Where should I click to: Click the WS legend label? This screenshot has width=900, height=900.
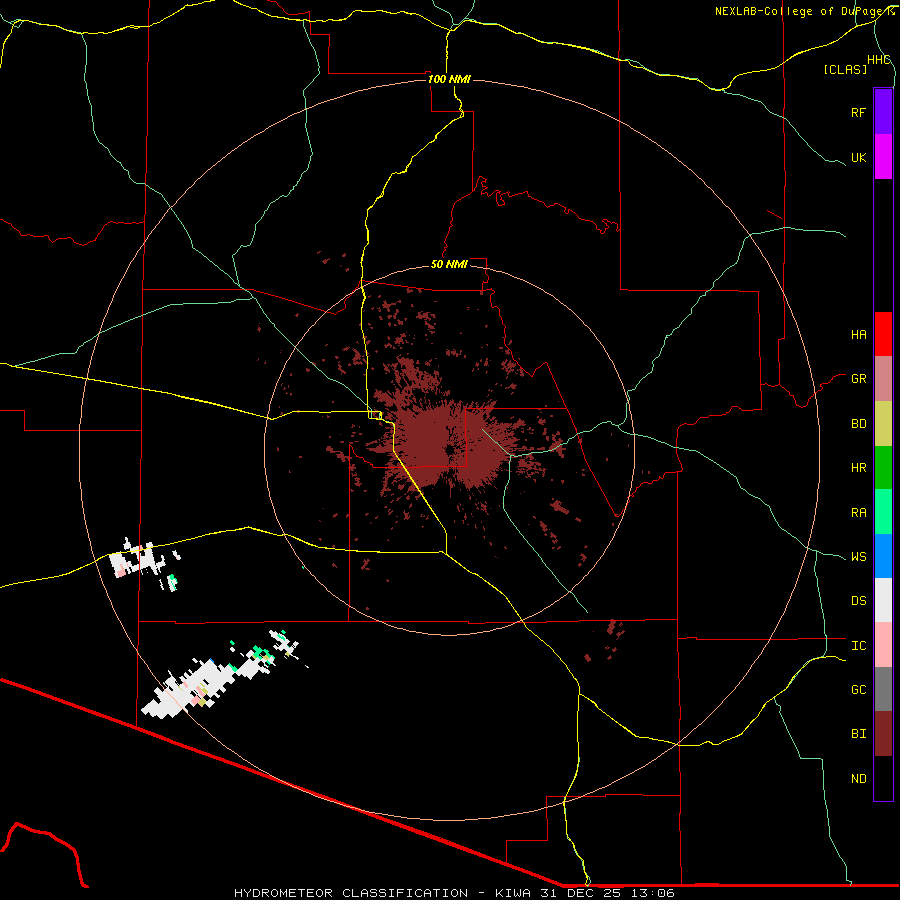click(x=858, y=557)
